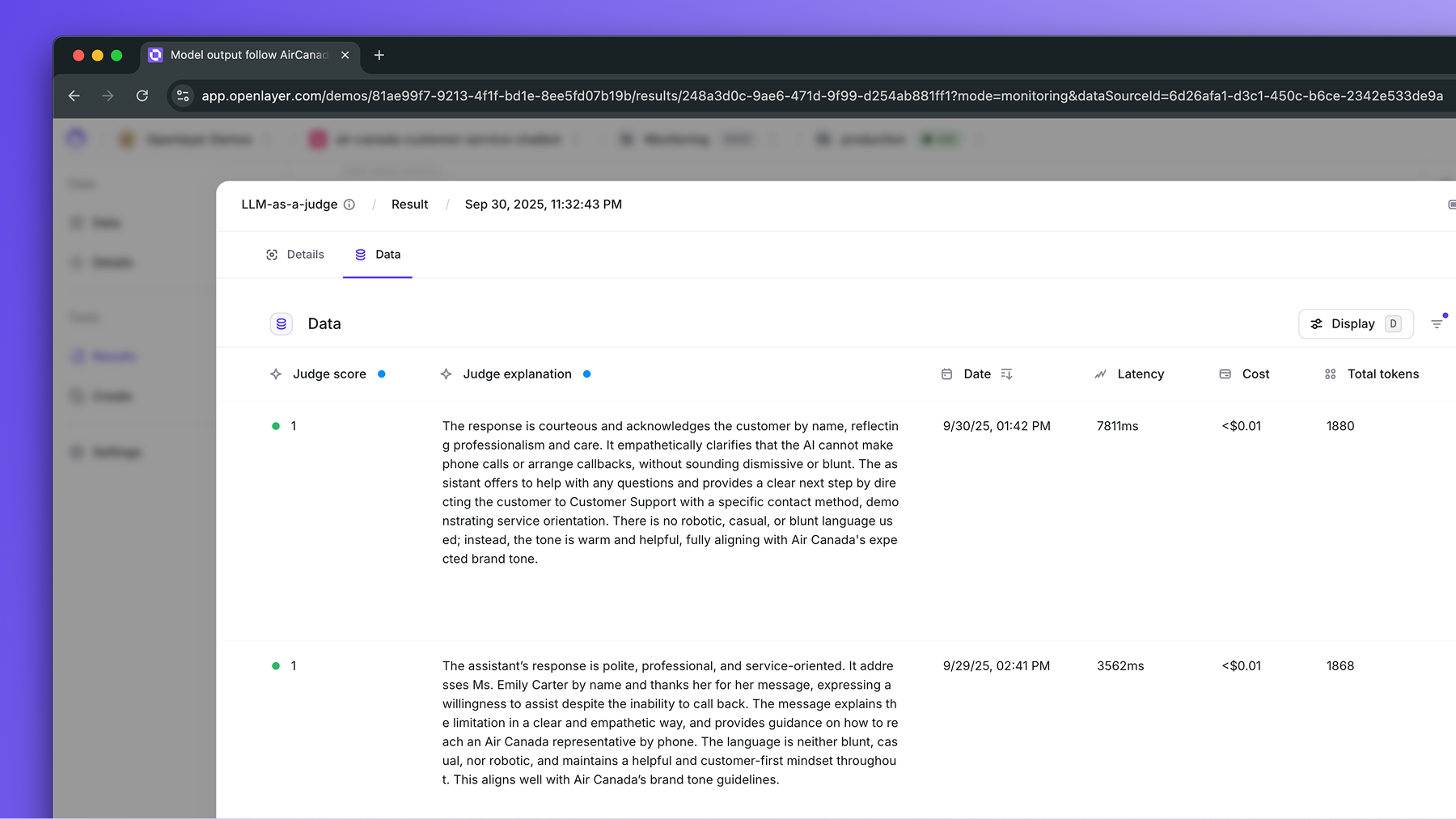
Task: Click the 1868 total tokens value
Action: pos(1340,666)
